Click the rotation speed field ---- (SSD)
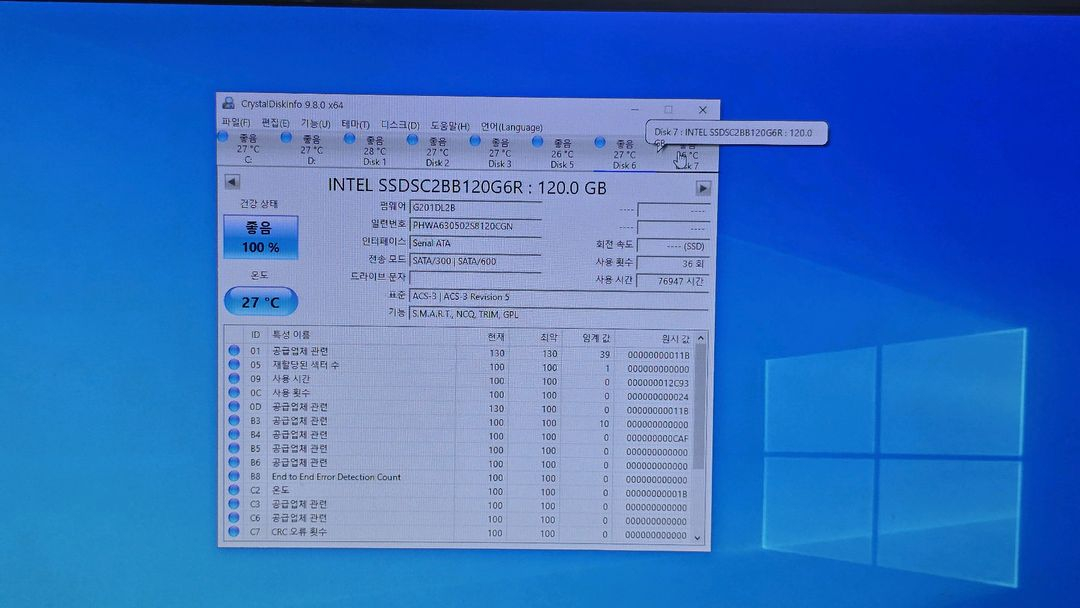The height and width of the screenshot is (608, 1080). click(672, 246)
